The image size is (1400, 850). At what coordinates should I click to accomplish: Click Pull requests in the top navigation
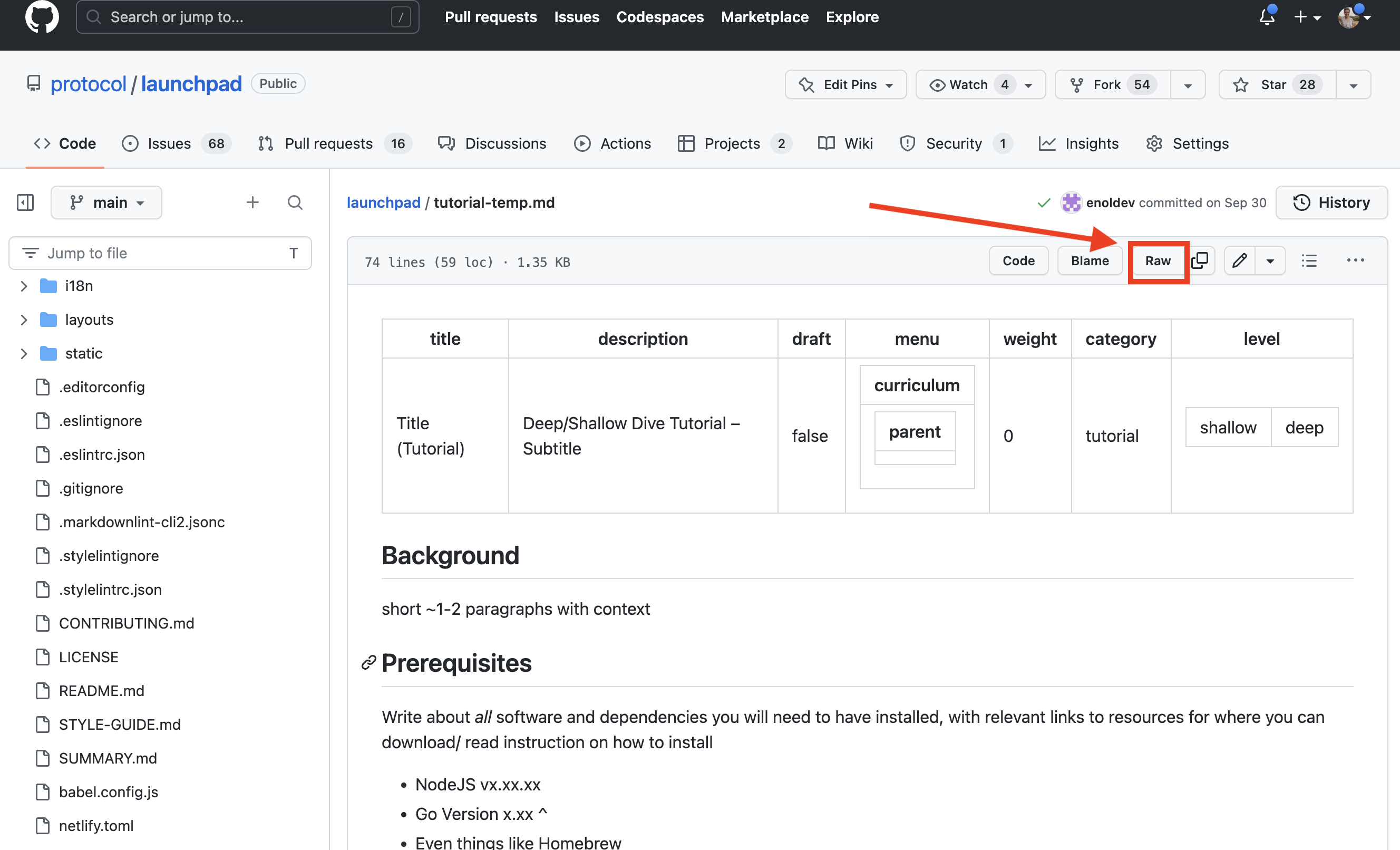tap(490, 17)
